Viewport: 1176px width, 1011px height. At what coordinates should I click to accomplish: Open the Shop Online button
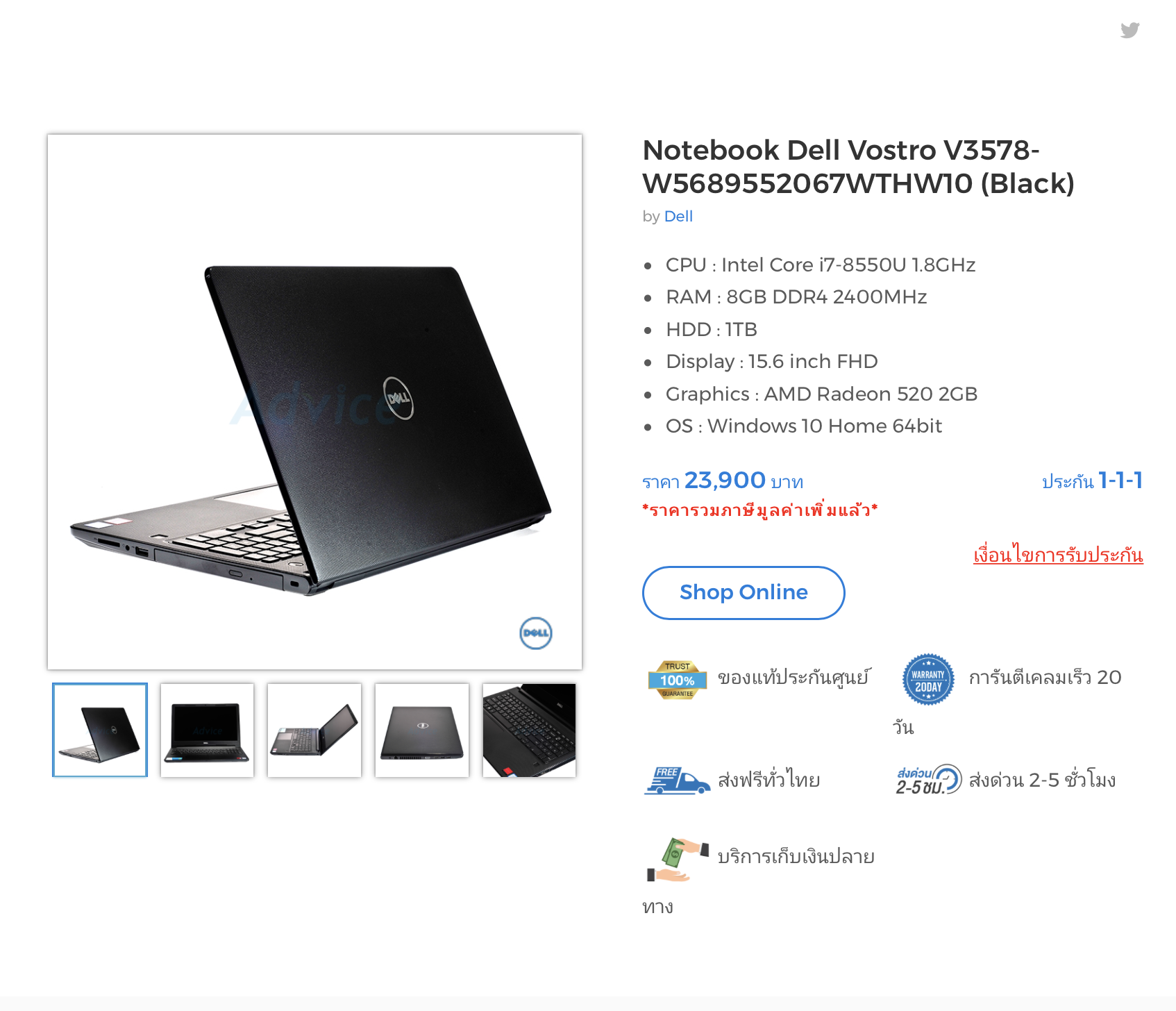(744, 593)
